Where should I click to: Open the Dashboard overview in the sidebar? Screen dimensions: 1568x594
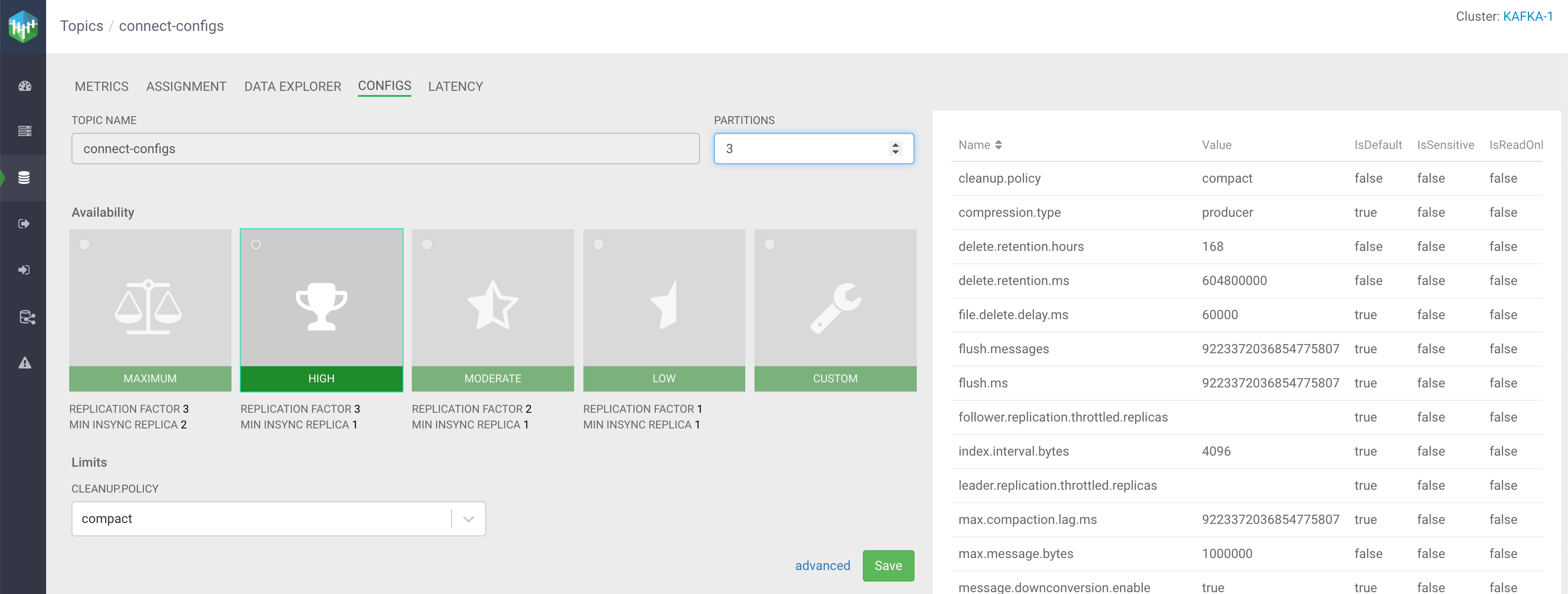(24, 85)
